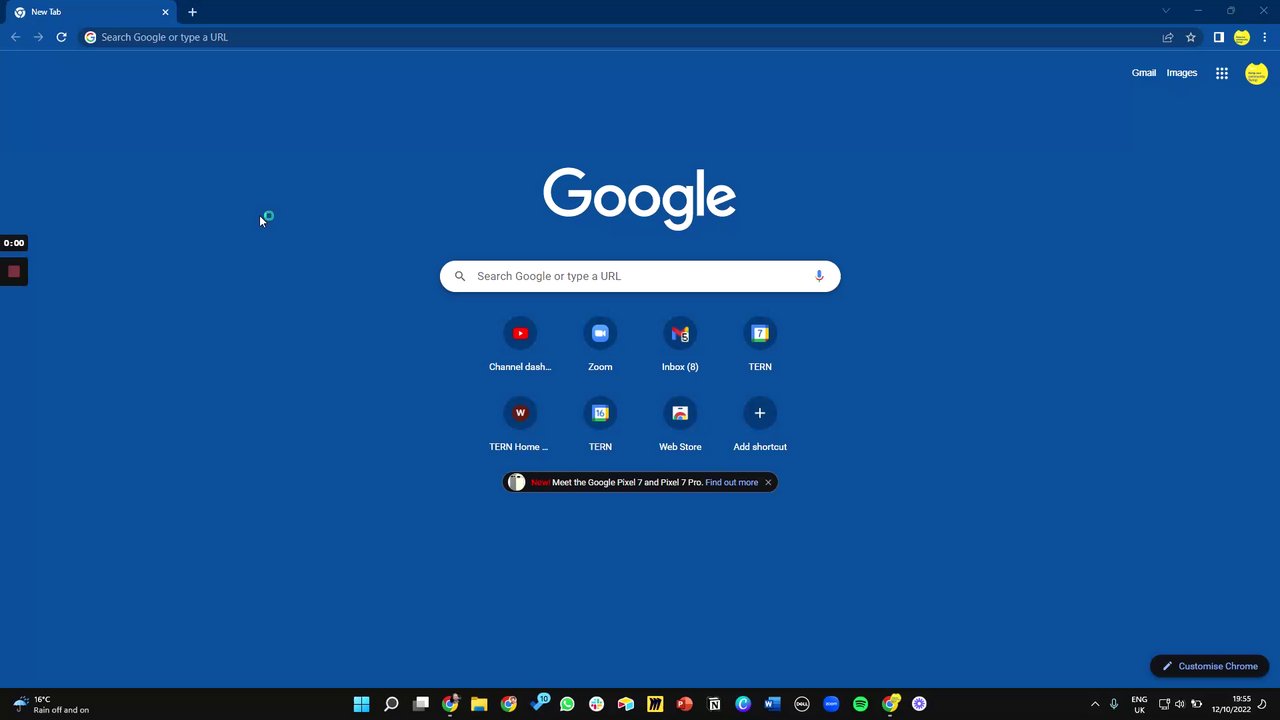1280x720 pixels.
Task: Follow the Images link at top right
Action: pos(1182,73)
